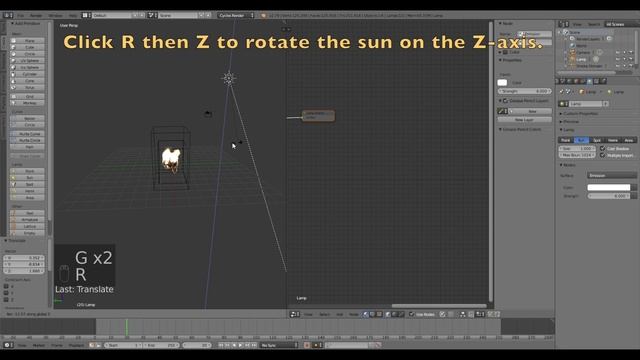640x360 pixels.
Task: Select the Hemi lamp type
Action: [x=613, y=140]
